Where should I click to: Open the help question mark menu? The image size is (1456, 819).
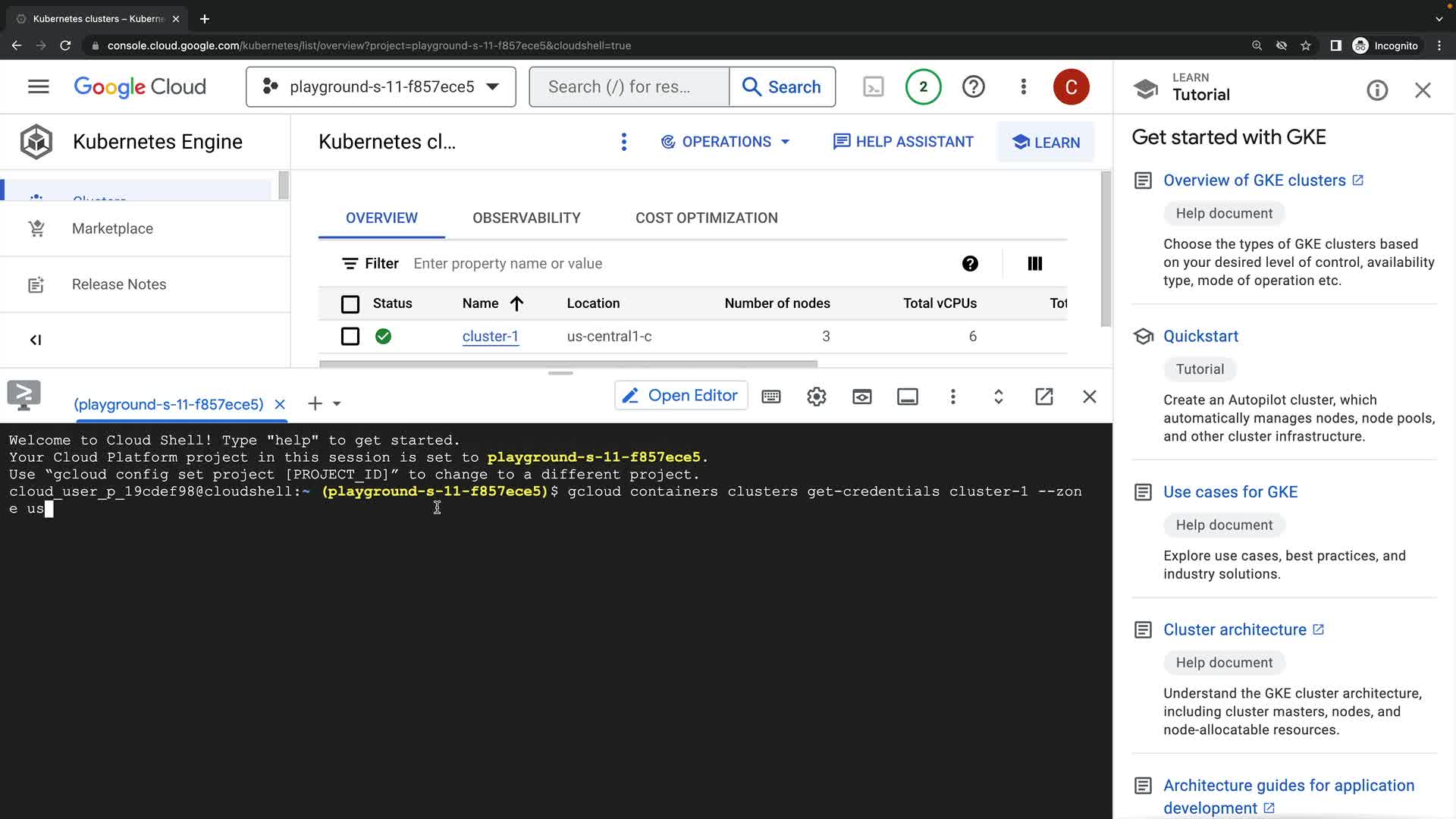click(974, 87)
